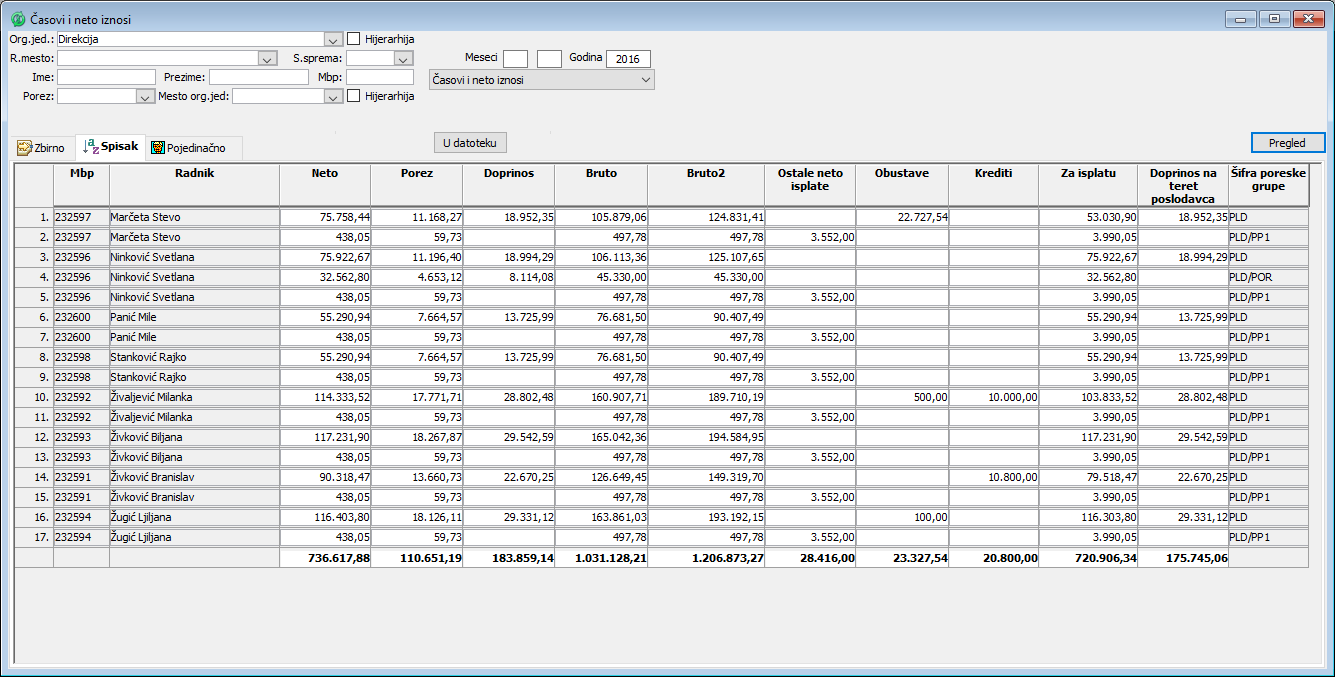Viewport: 1335px width, 677px height.
Task: Click the Neto total 736.617,88
Action: [325, 558]
